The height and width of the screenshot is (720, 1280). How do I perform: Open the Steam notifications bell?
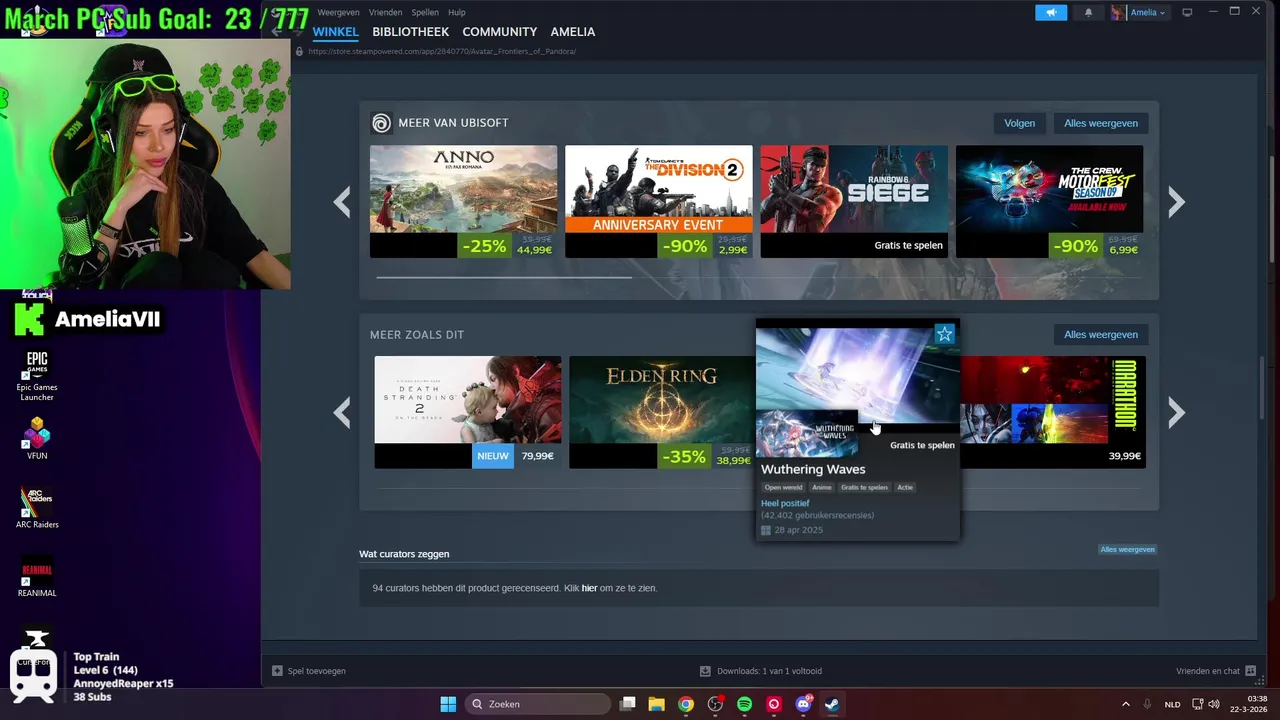pos(1088,12)
